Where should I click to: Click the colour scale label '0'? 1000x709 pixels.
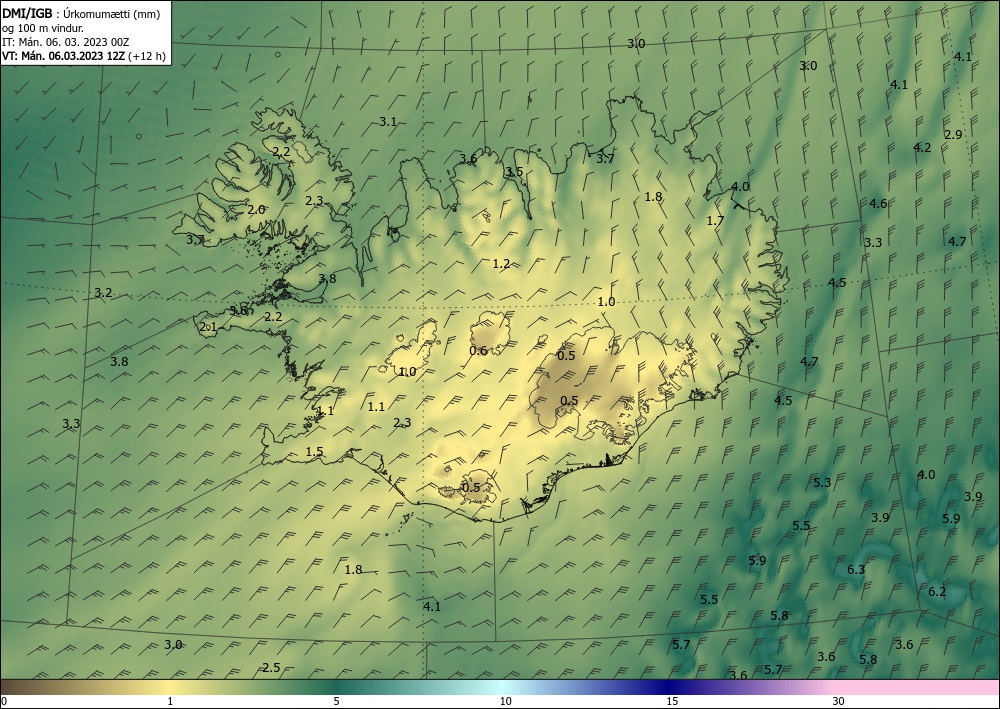click(x=4, y=701)
